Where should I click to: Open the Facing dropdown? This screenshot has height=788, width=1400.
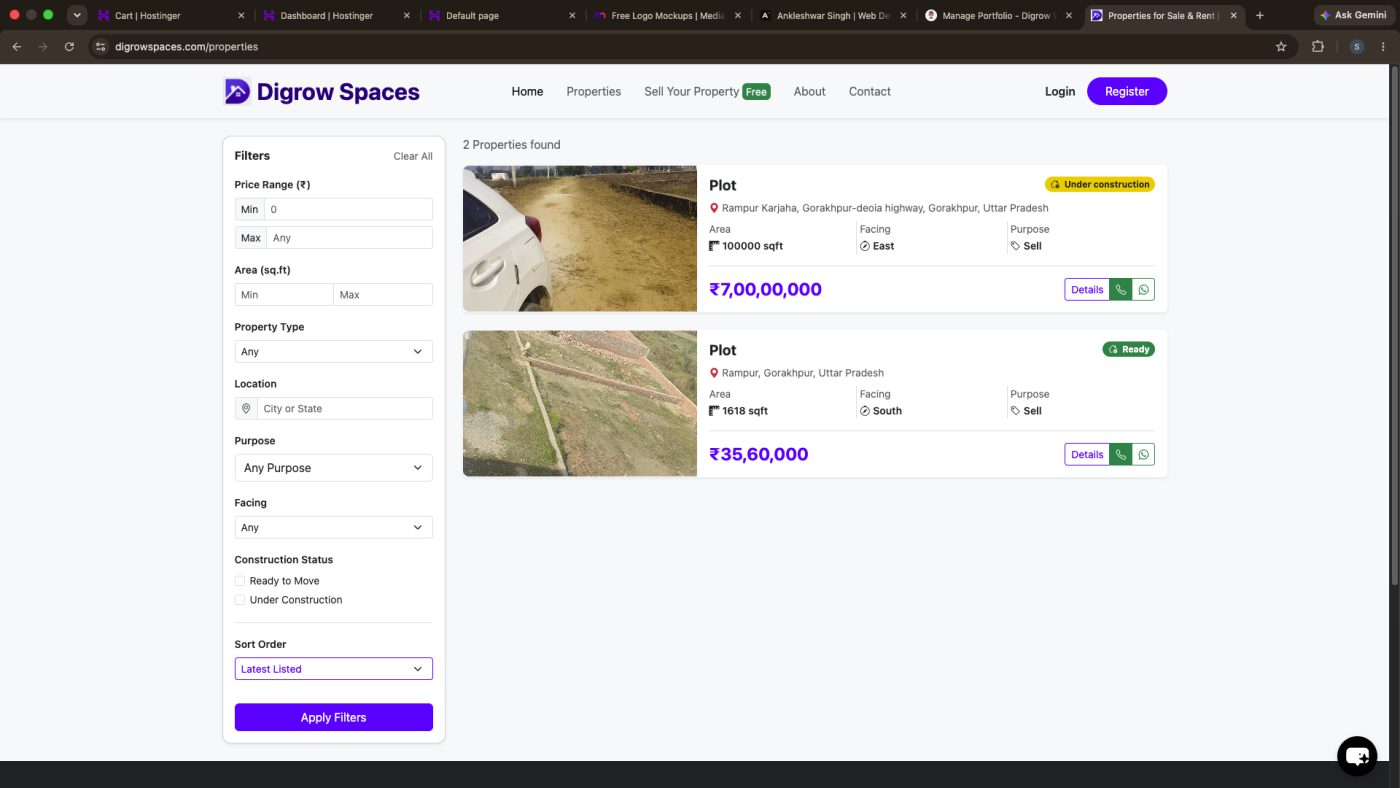[334, 528]
